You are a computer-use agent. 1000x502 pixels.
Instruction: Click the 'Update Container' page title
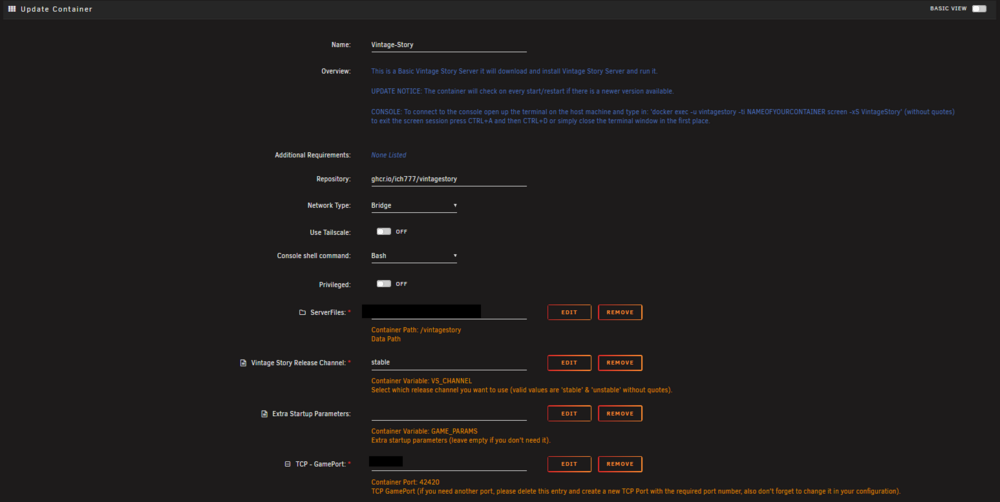pyautogui.click(x=56, y=9)
